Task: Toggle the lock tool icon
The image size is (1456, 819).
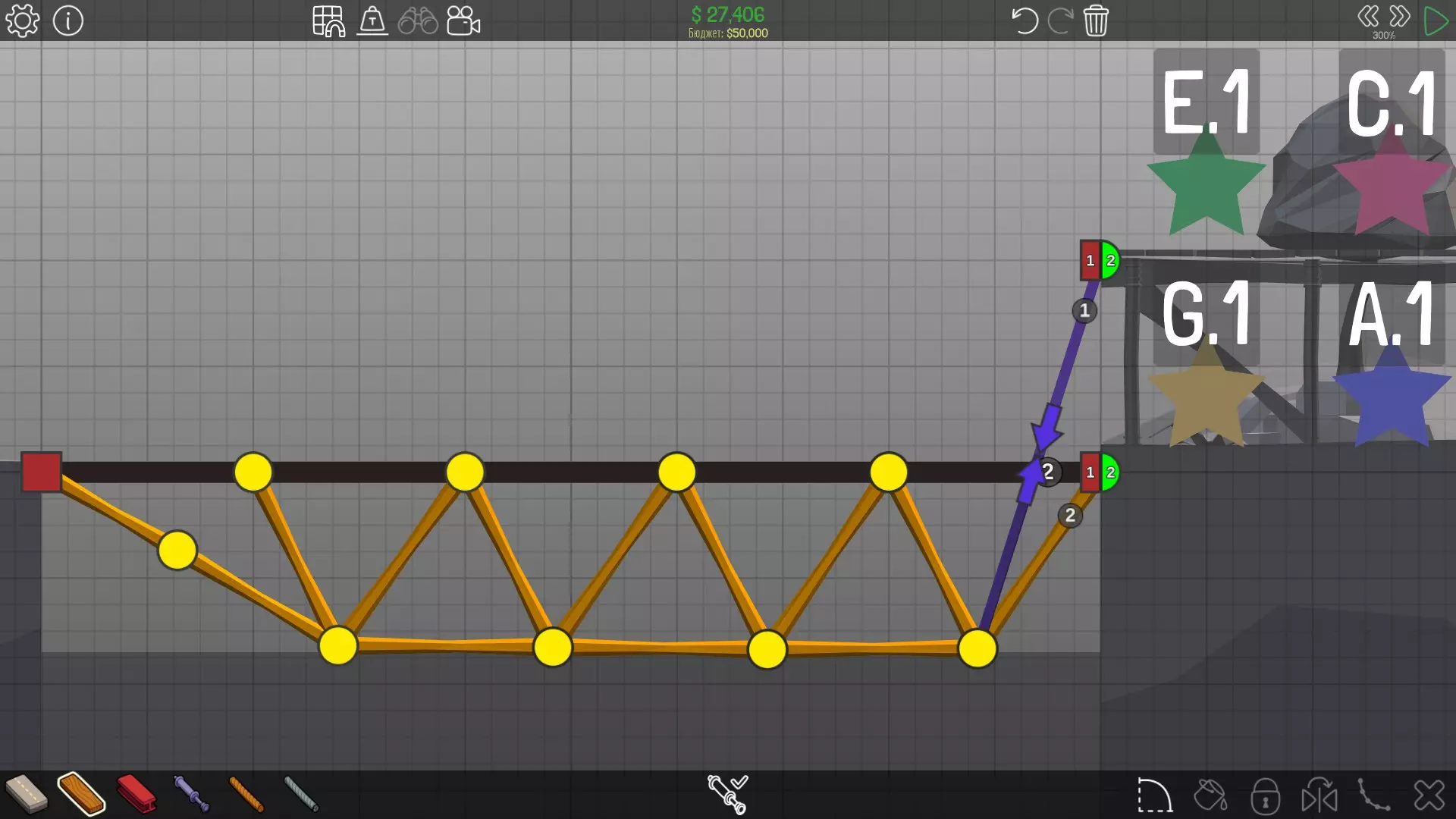Action: pyautogui.click(x=1265, y=795)
